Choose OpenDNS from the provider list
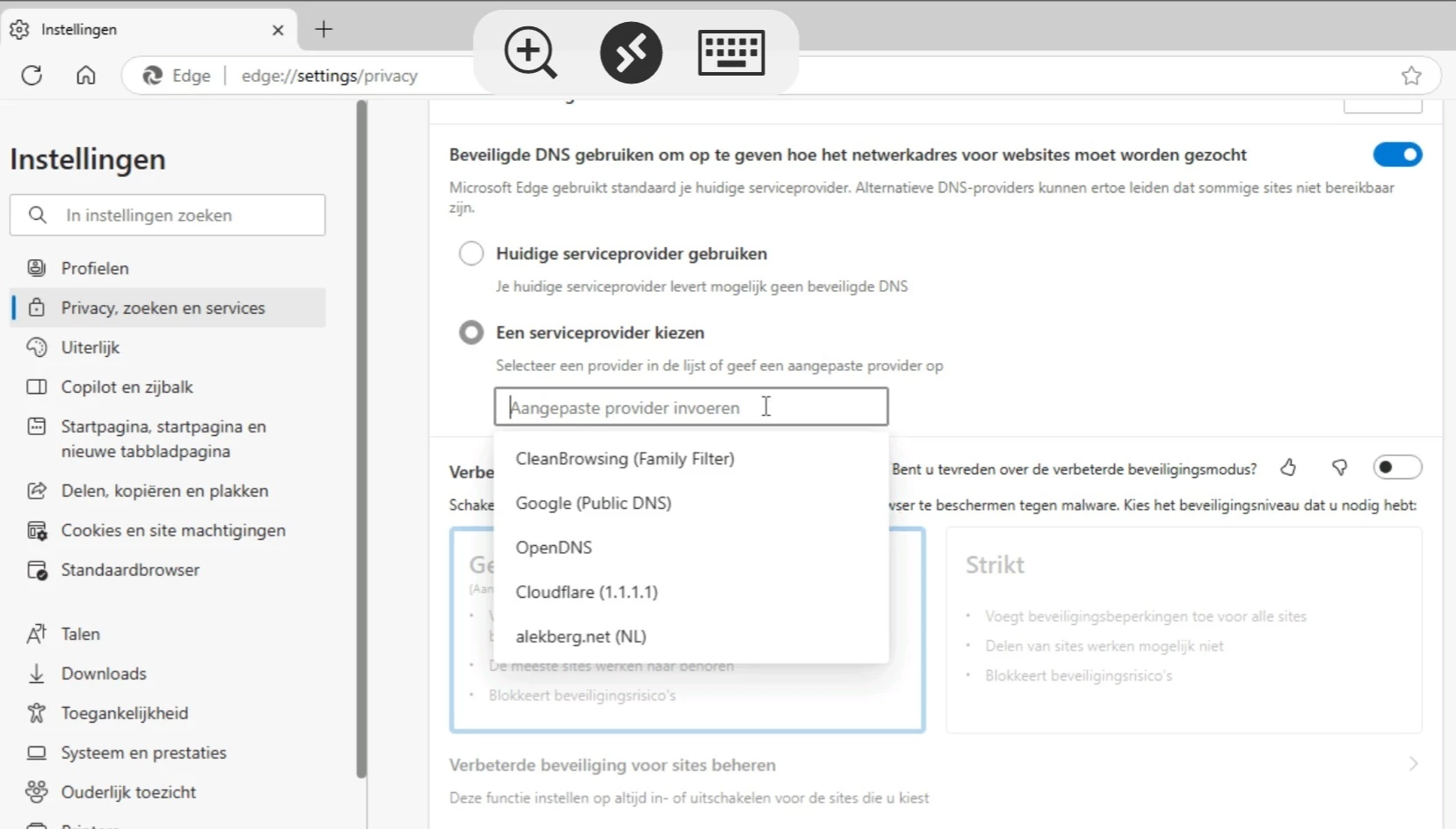 pyautogui.click(x=692, y=548)
